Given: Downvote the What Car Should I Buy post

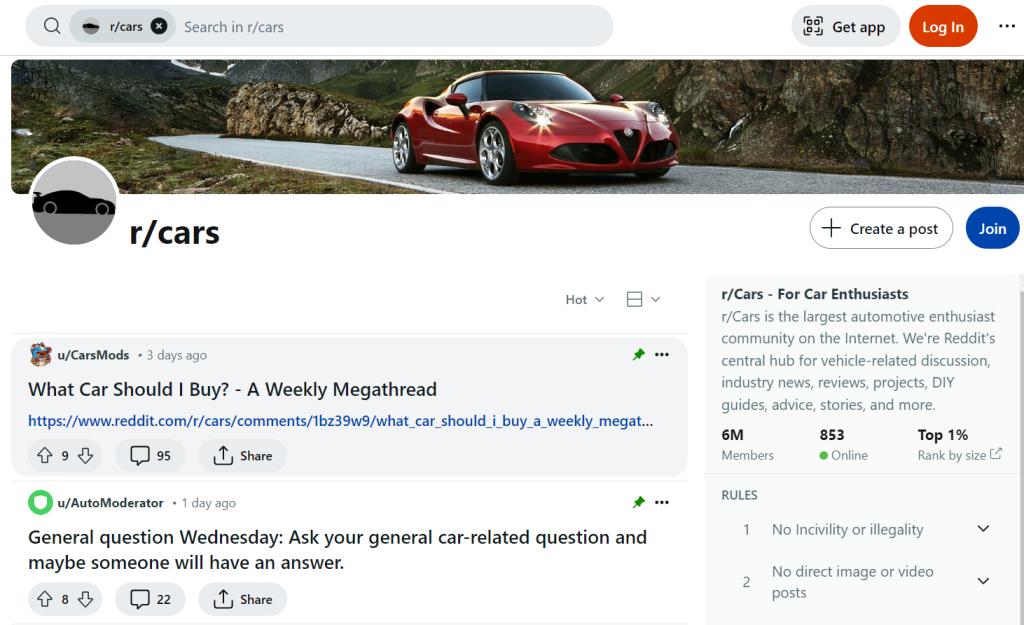Looking at the screenshot, I should click(86, 456).
